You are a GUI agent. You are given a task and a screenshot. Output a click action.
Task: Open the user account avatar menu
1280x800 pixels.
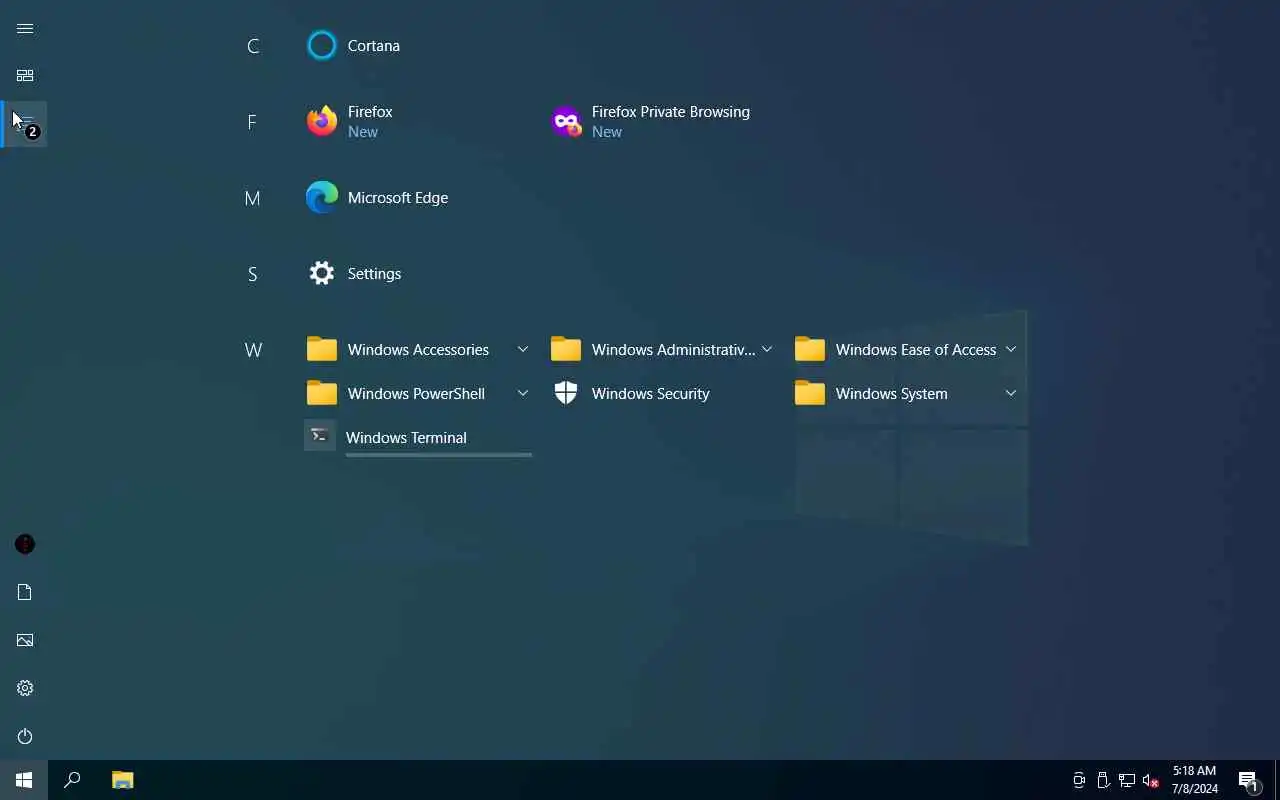(x=25, y=544)
